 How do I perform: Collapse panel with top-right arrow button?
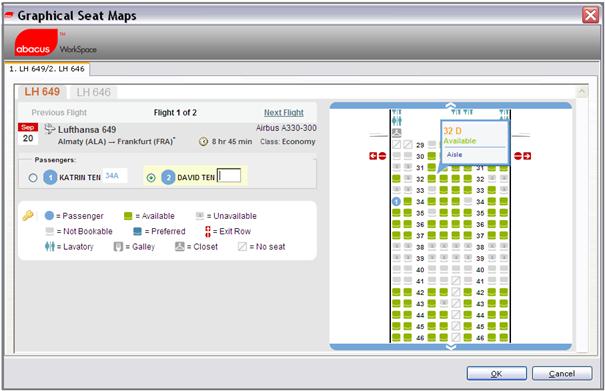click(581, 92)
